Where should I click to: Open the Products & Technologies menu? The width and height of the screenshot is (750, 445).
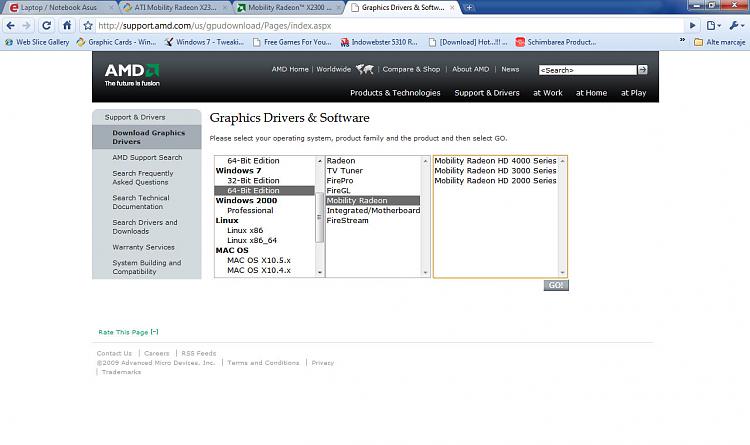pos(395,93)
